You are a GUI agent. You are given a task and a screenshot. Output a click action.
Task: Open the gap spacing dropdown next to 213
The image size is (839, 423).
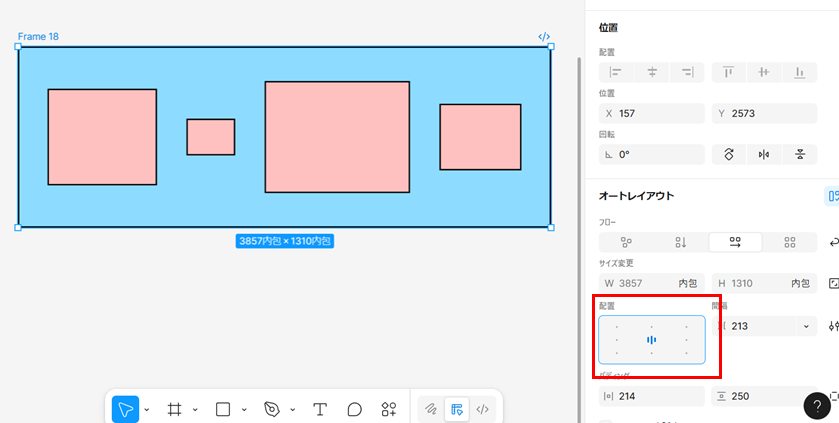click(x=806, y=326)
